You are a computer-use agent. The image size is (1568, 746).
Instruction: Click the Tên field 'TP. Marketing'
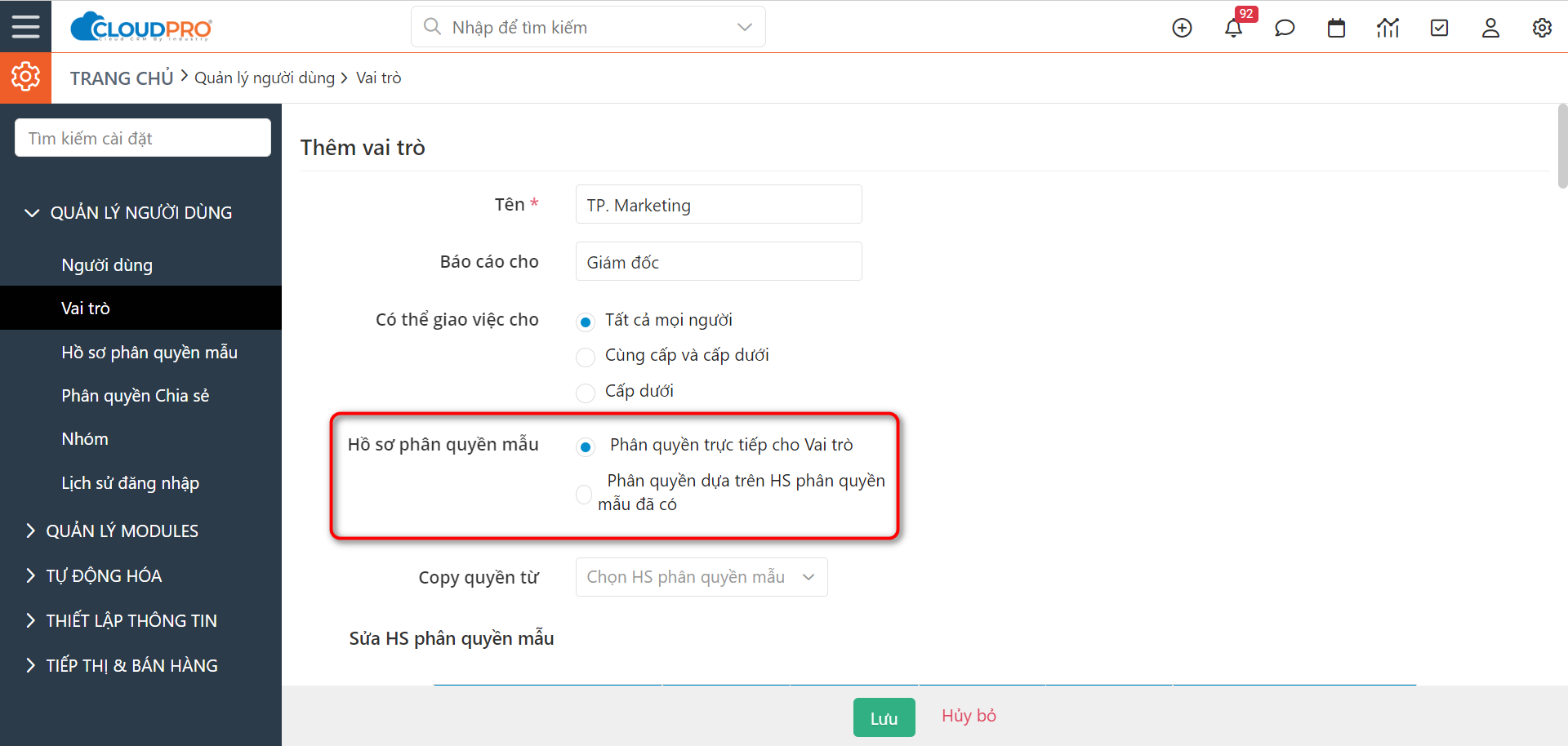click(719, 204)
